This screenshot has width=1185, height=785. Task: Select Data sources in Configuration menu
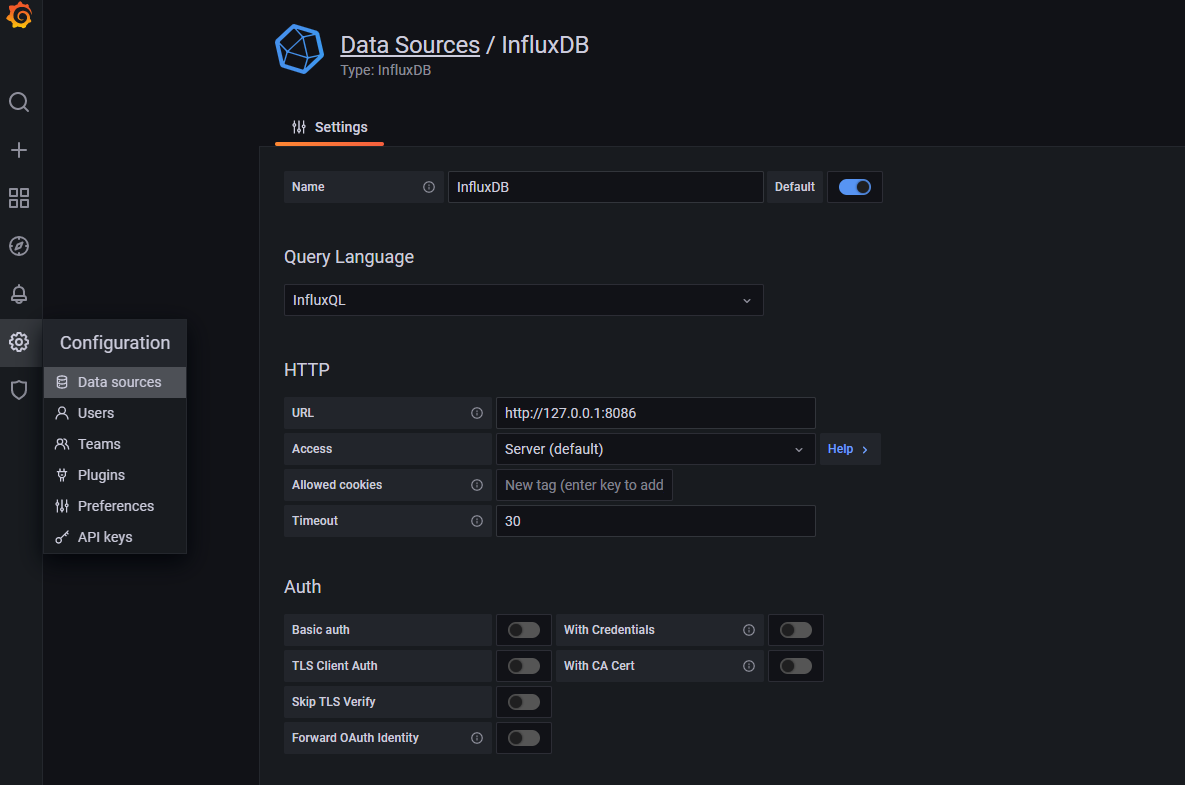click(x=115, y=382)
